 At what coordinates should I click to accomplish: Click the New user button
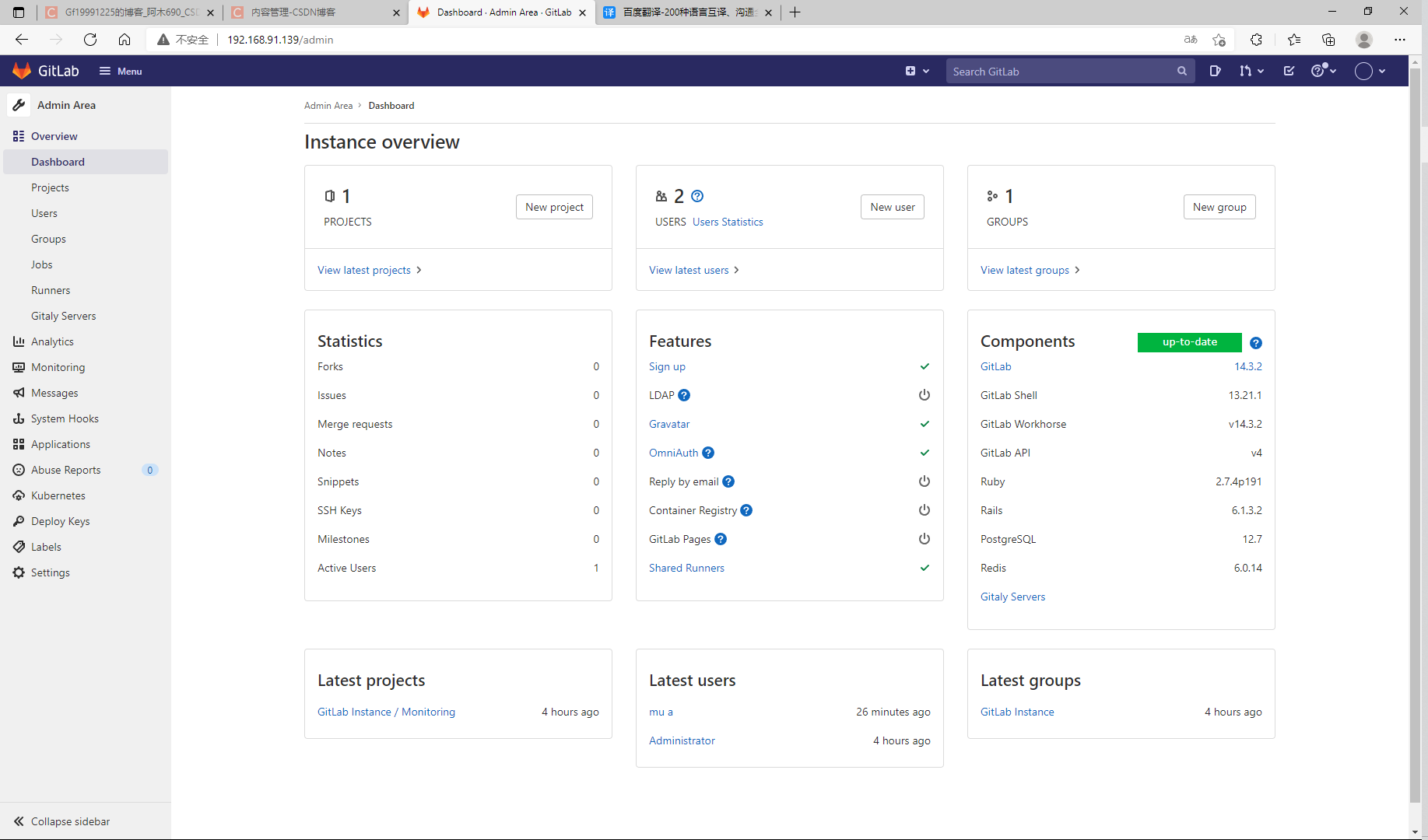pyautogui.click(x=893, y=207)
